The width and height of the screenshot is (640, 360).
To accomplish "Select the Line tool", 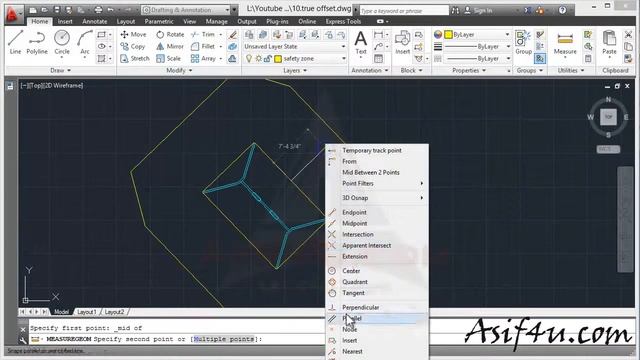I will 15,42.
